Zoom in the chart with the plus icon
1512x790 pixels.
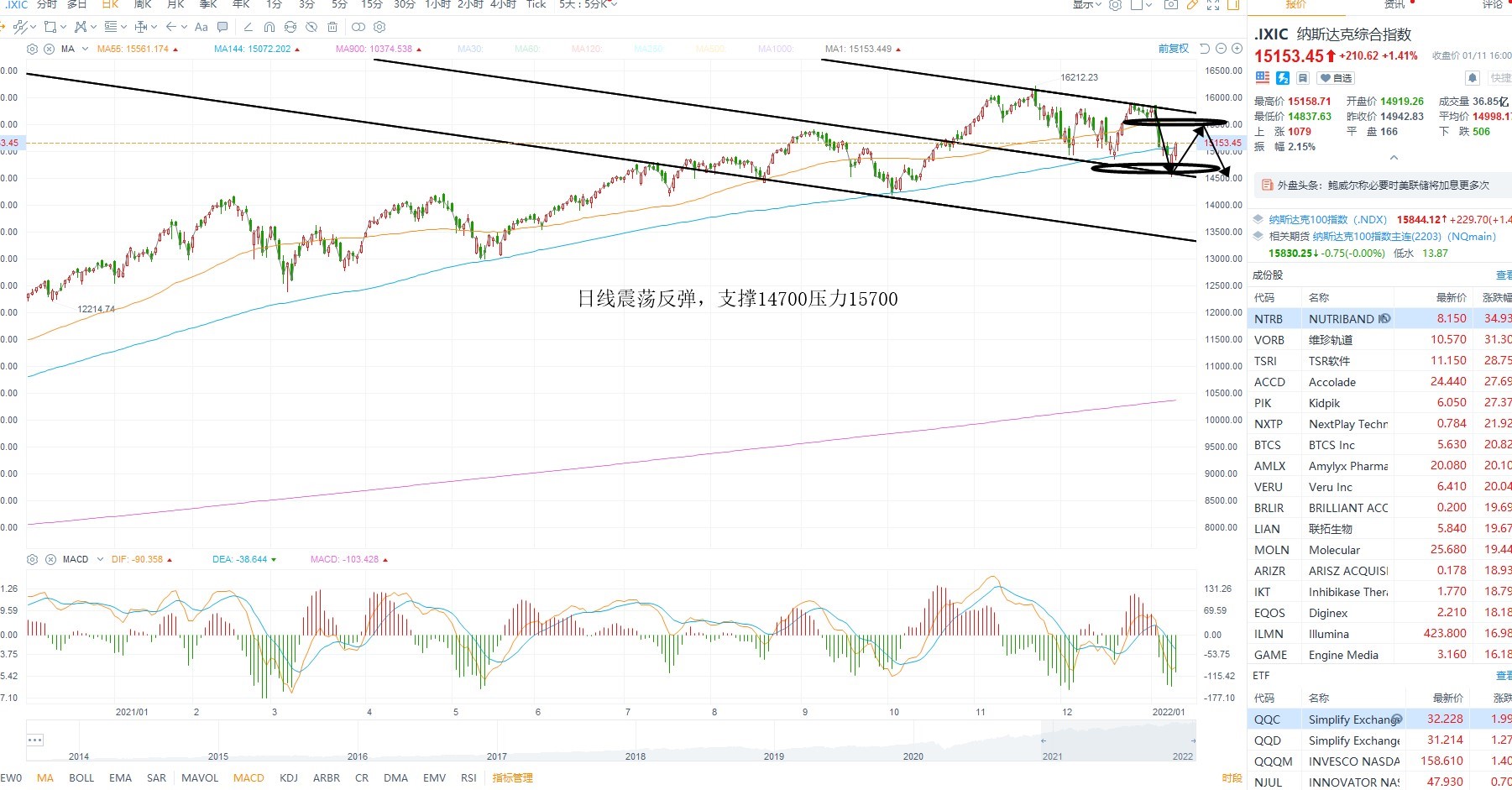[x=1237, y=49]
